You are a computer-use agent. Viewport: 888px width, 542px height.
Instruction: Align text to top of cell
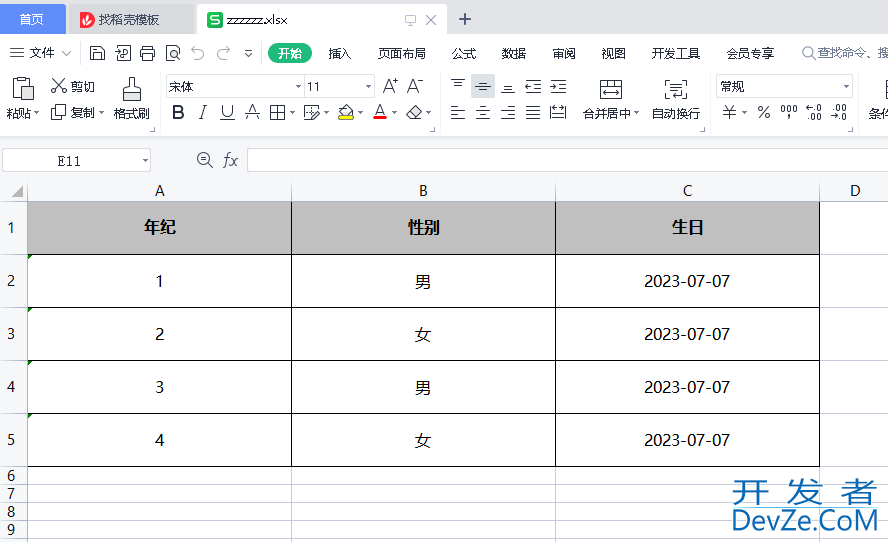tap(458, 86)
